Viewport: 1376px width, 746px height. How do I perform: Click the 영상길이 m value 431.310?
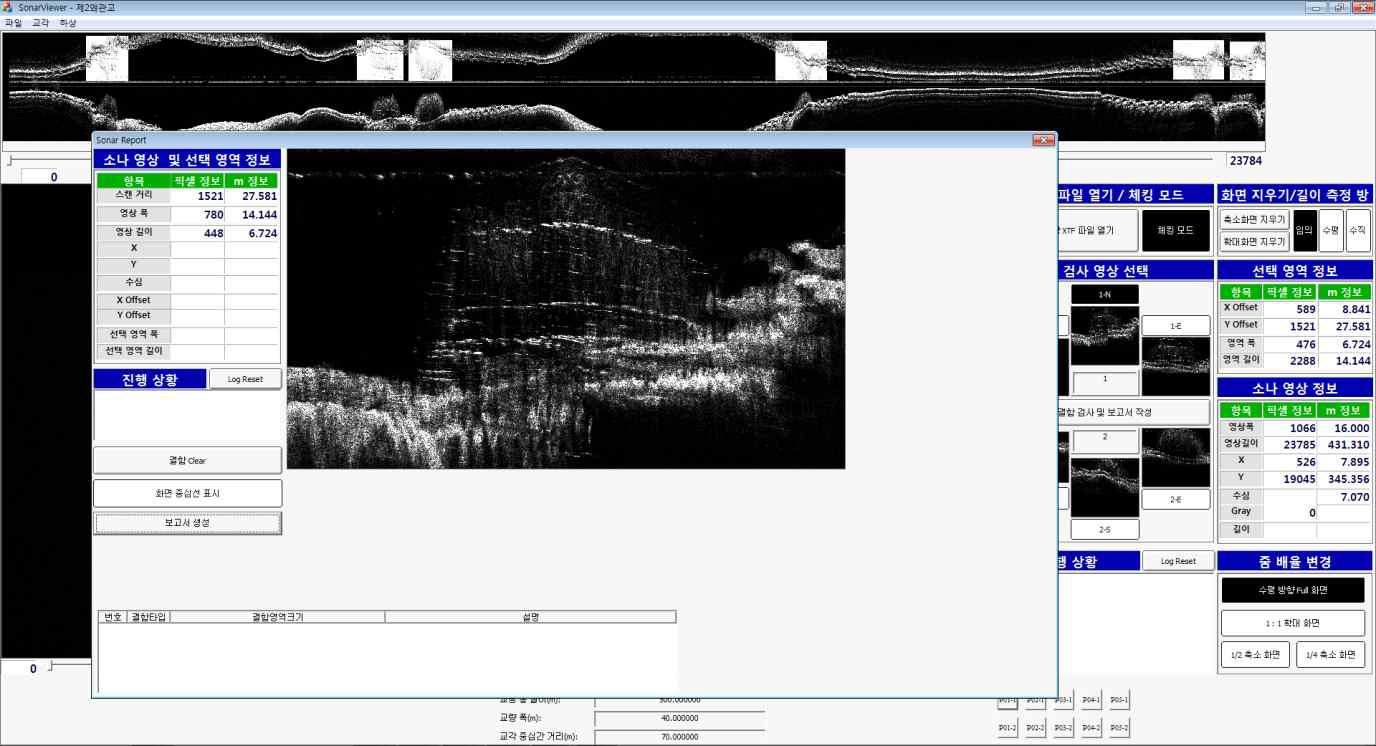coord(1343,444)
